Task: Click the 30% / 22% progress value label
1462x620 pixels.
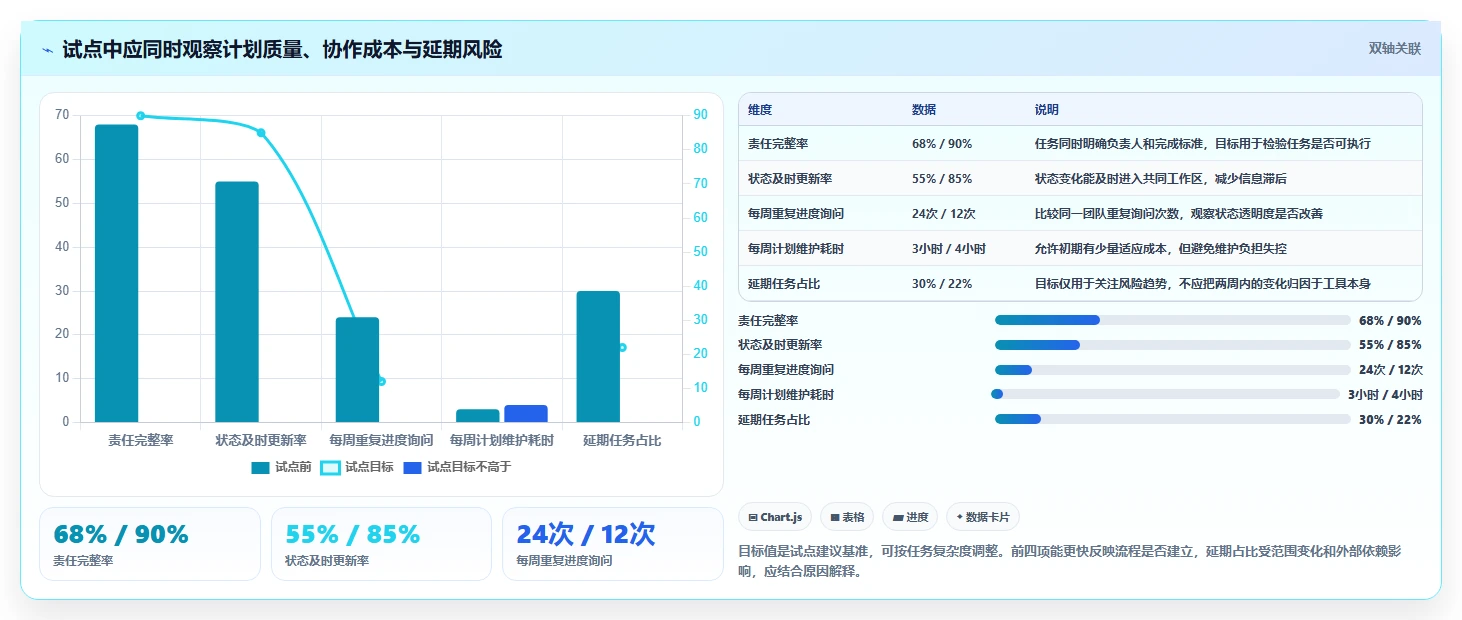Action: coord(1390,419)
